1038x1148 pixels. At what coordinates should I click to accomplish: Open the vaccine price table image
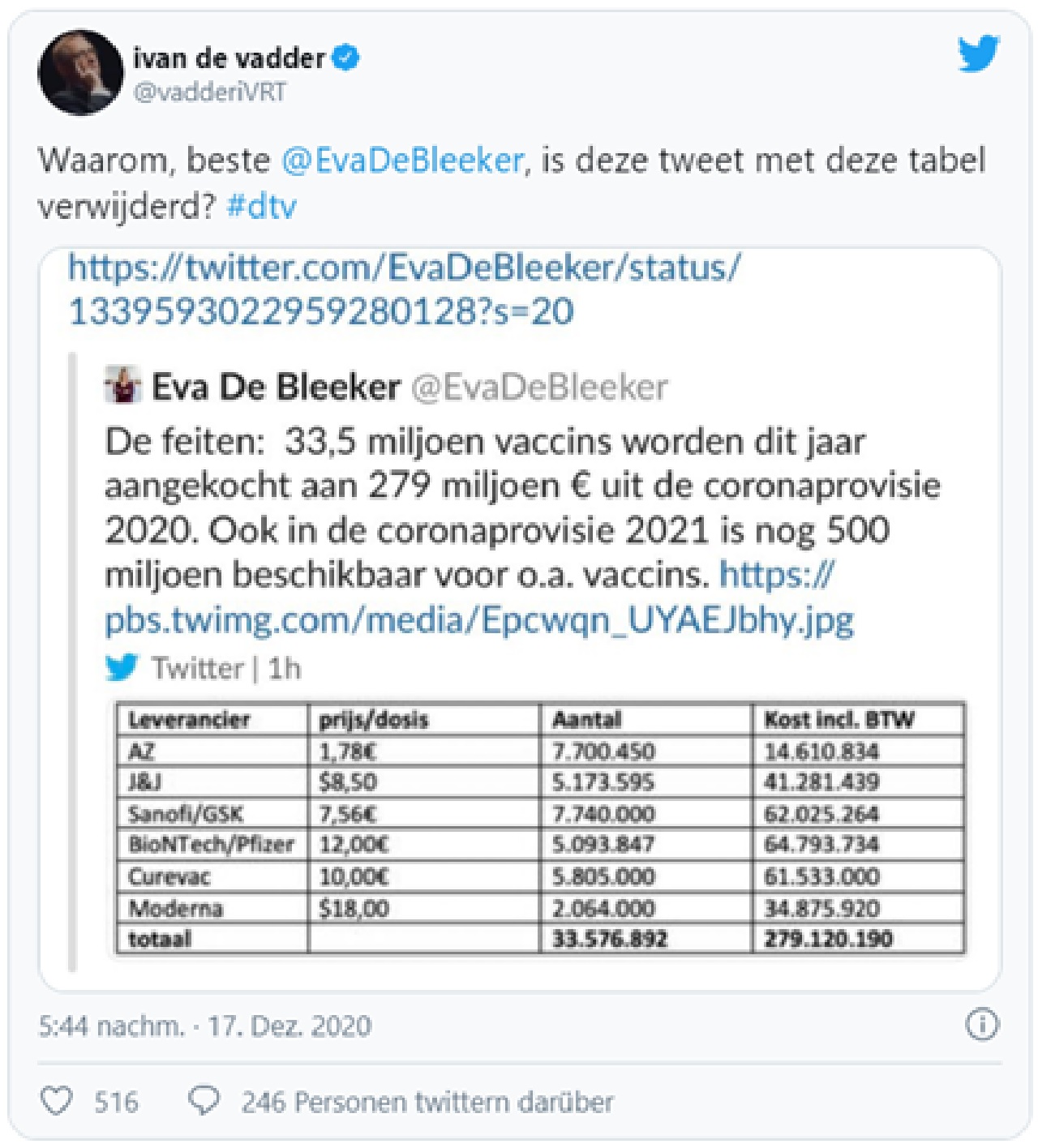[x=540, y=828]
